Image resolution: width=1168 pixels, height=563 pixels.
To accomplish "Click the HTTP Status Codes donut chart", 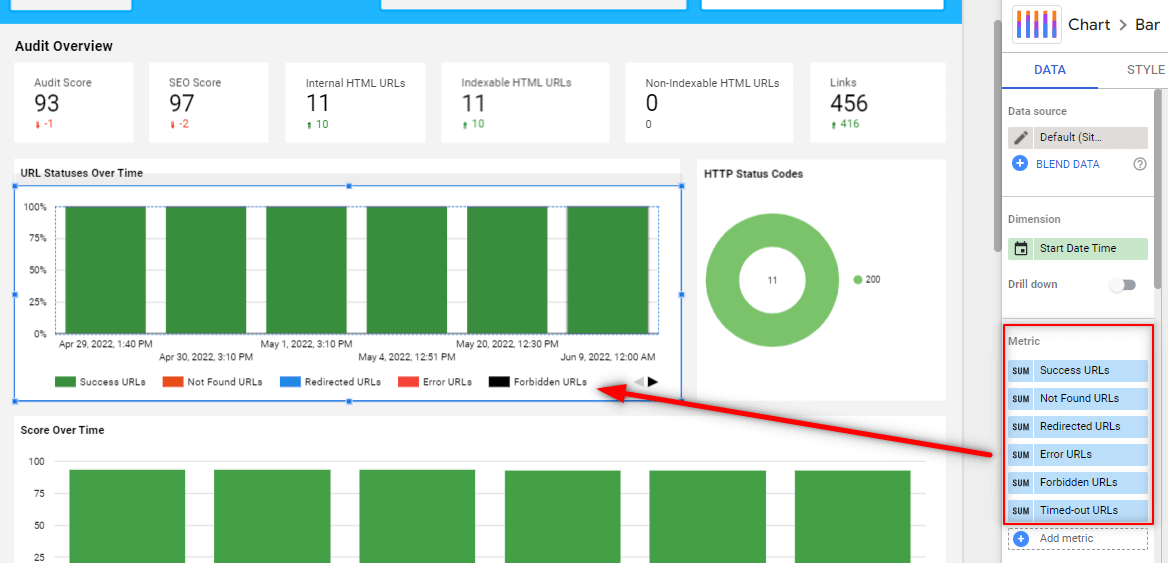I will coord(772,280).
